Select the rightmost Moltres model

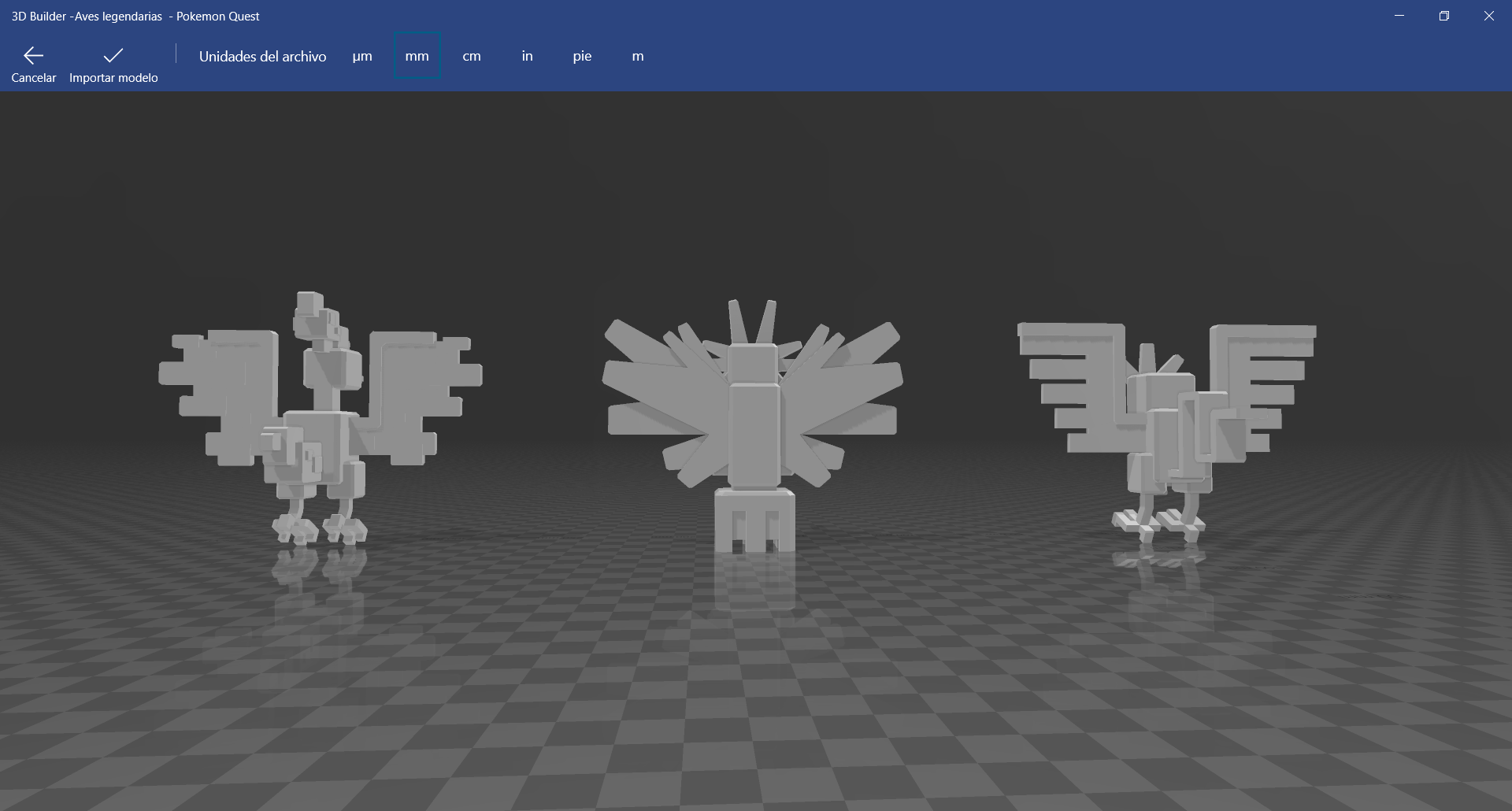tap(1165, 417)
